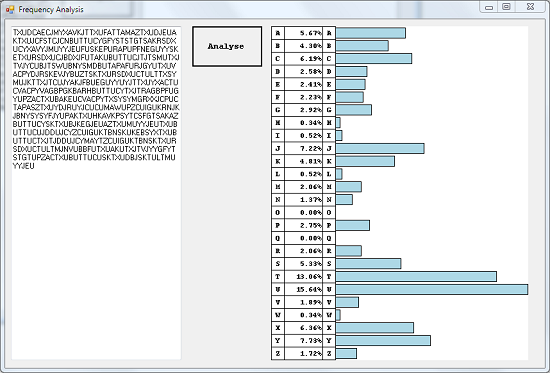Select the 5.67% value for letter A
The width and height of the screenshot is (550, 373).
303,33
